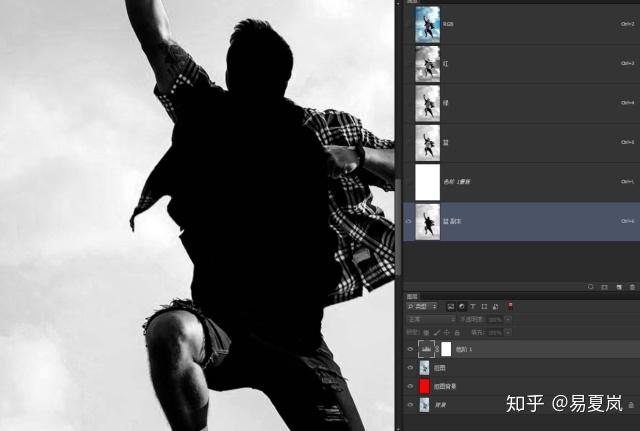The image size is (640, 431).
Task: Hide the 抠图背景 red layer
Action: (x=411, y=386)
